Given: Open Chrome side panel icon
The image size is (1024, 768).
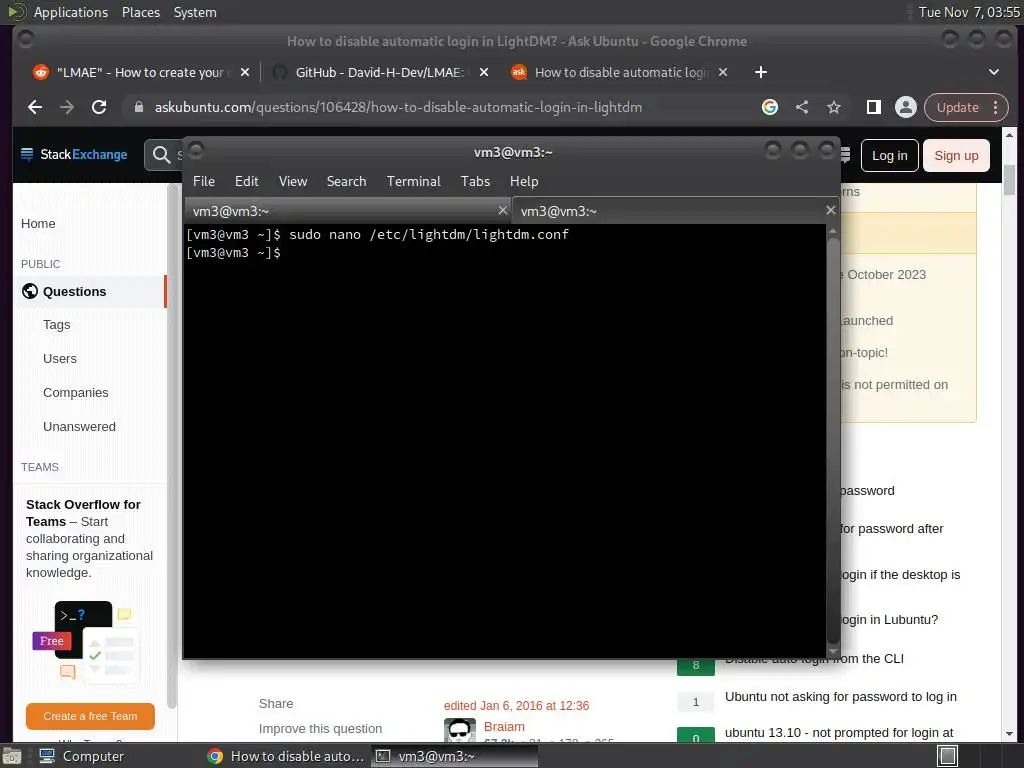Looking at the screenshot, I should click(x=874, y=107).
